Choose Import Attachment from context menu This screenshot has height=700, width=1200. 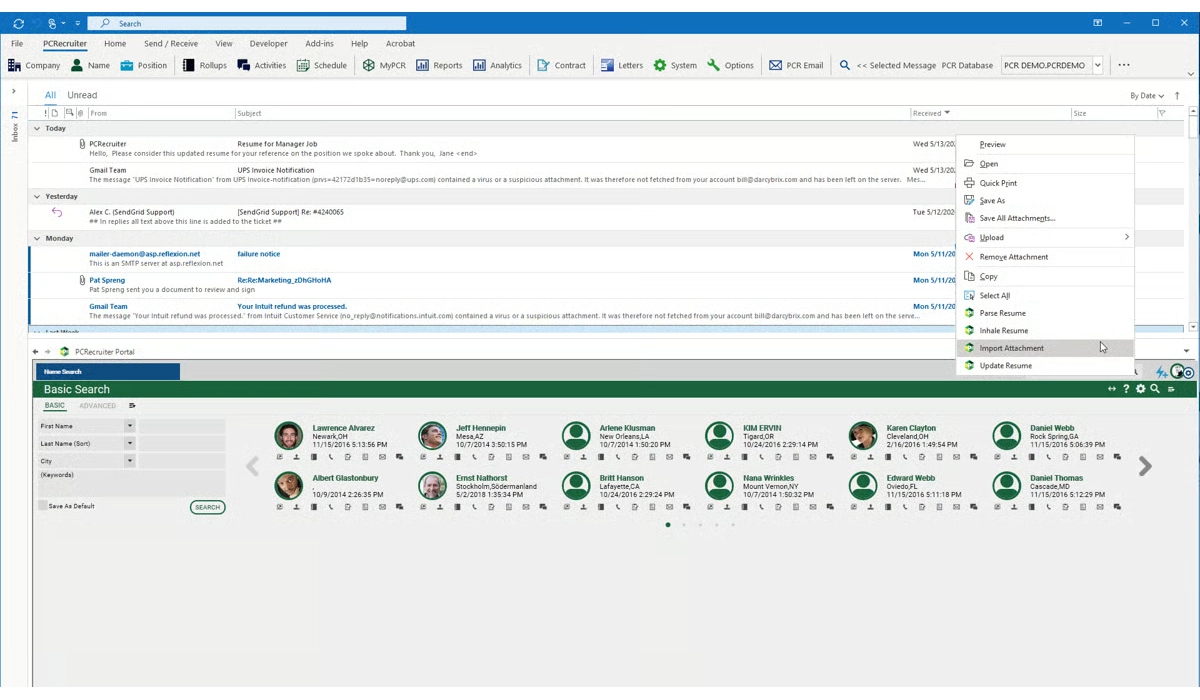1045,348
